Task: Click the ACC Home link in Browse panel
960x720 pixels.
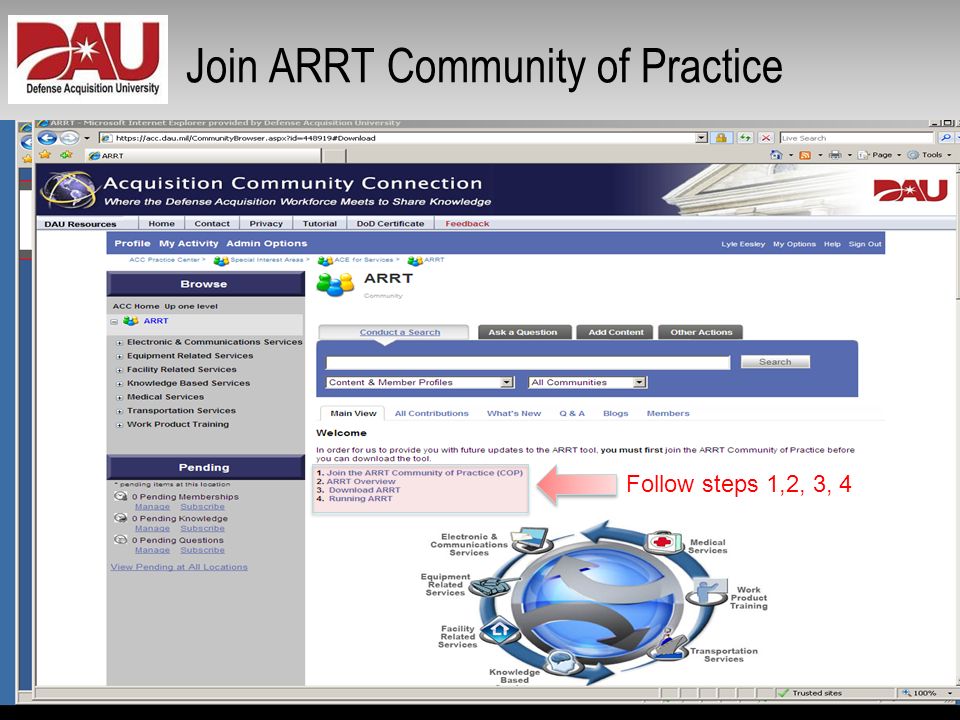Action: click(x=136, y=306)
